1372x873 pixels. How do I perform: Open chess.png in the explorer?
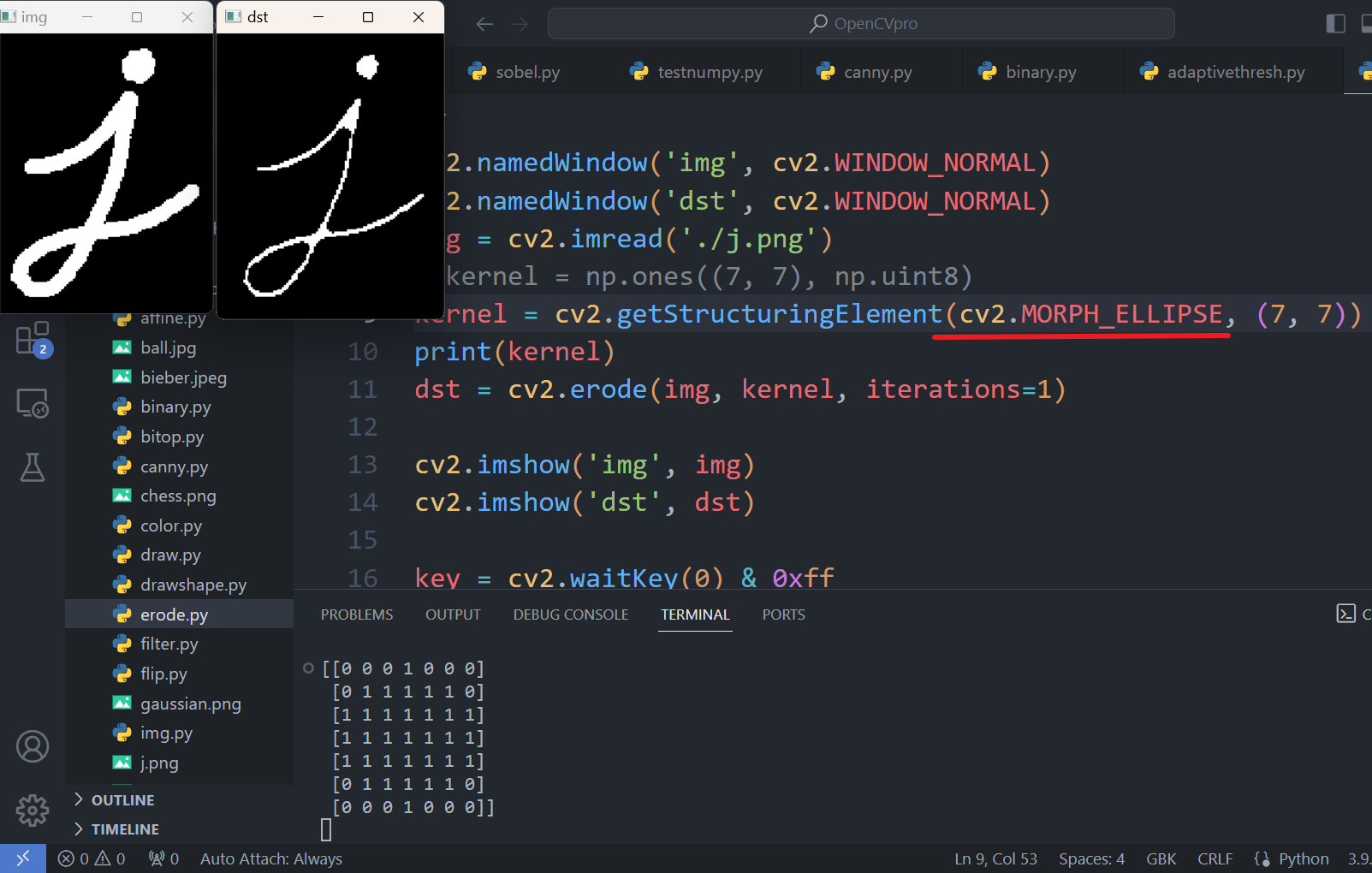click(x=180, y=496)
